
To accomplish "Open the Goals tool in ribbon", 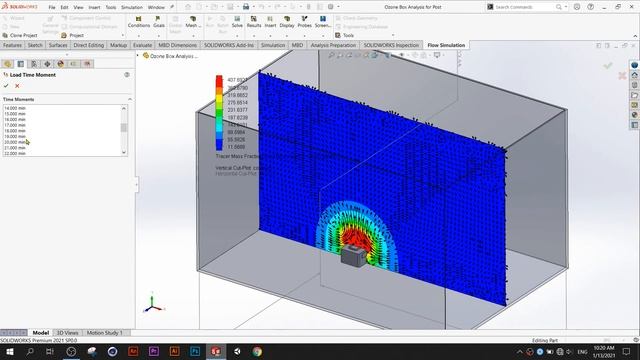I will 159,22.
